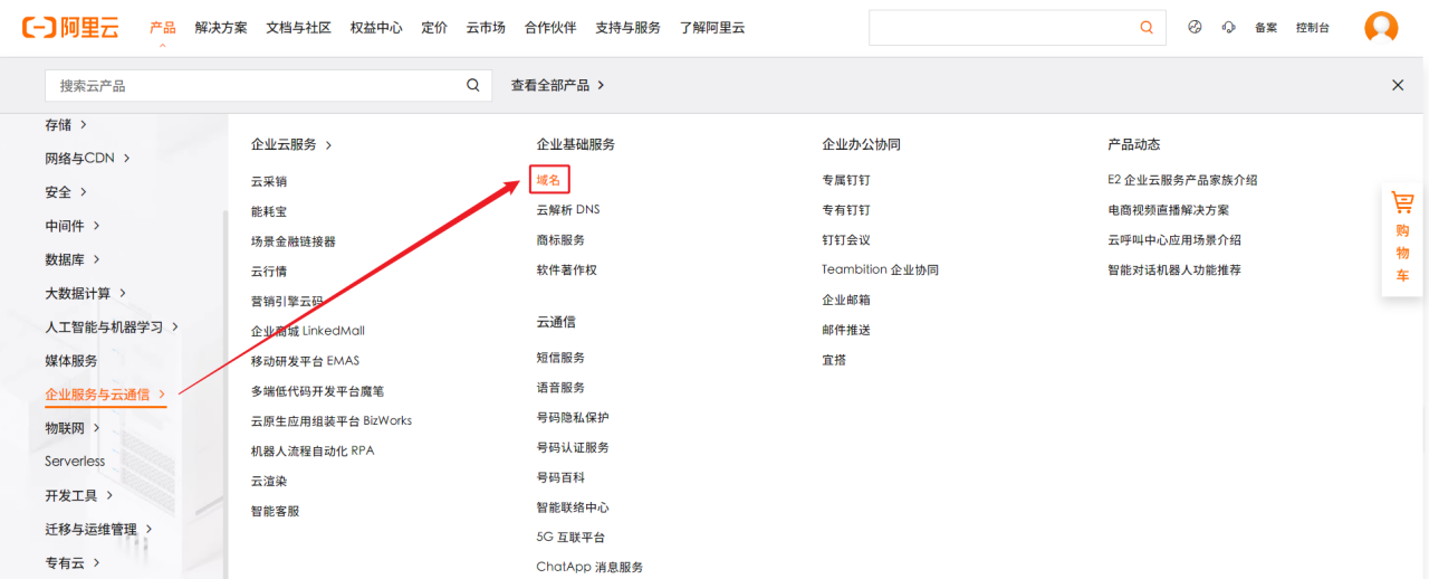Expand the 物联网 category

tap(73, 428)
